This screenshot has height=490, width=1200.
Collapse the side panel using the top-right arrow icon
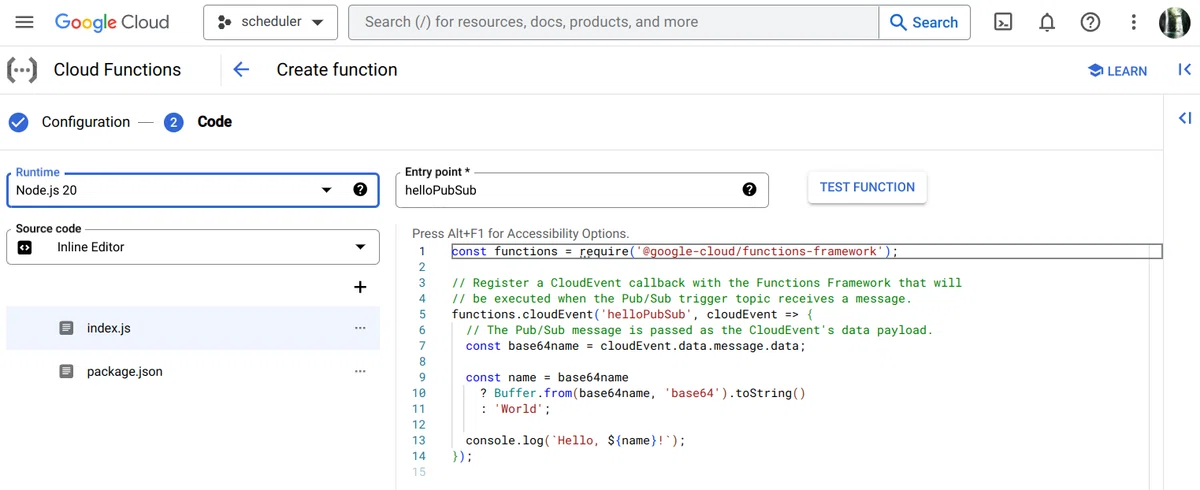1184,69
